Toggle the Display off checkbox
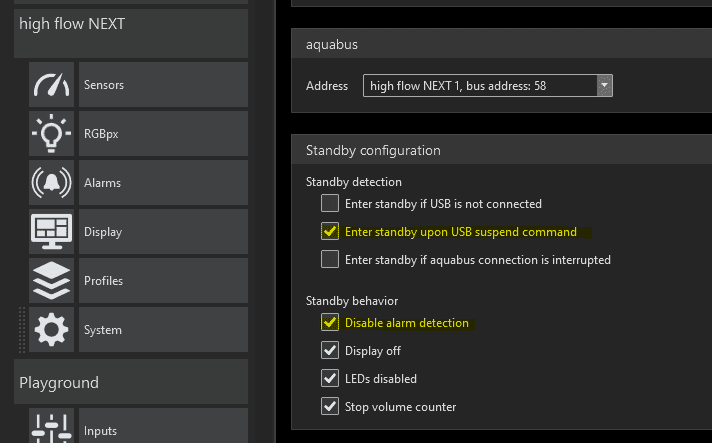 (x=330, y=350)
